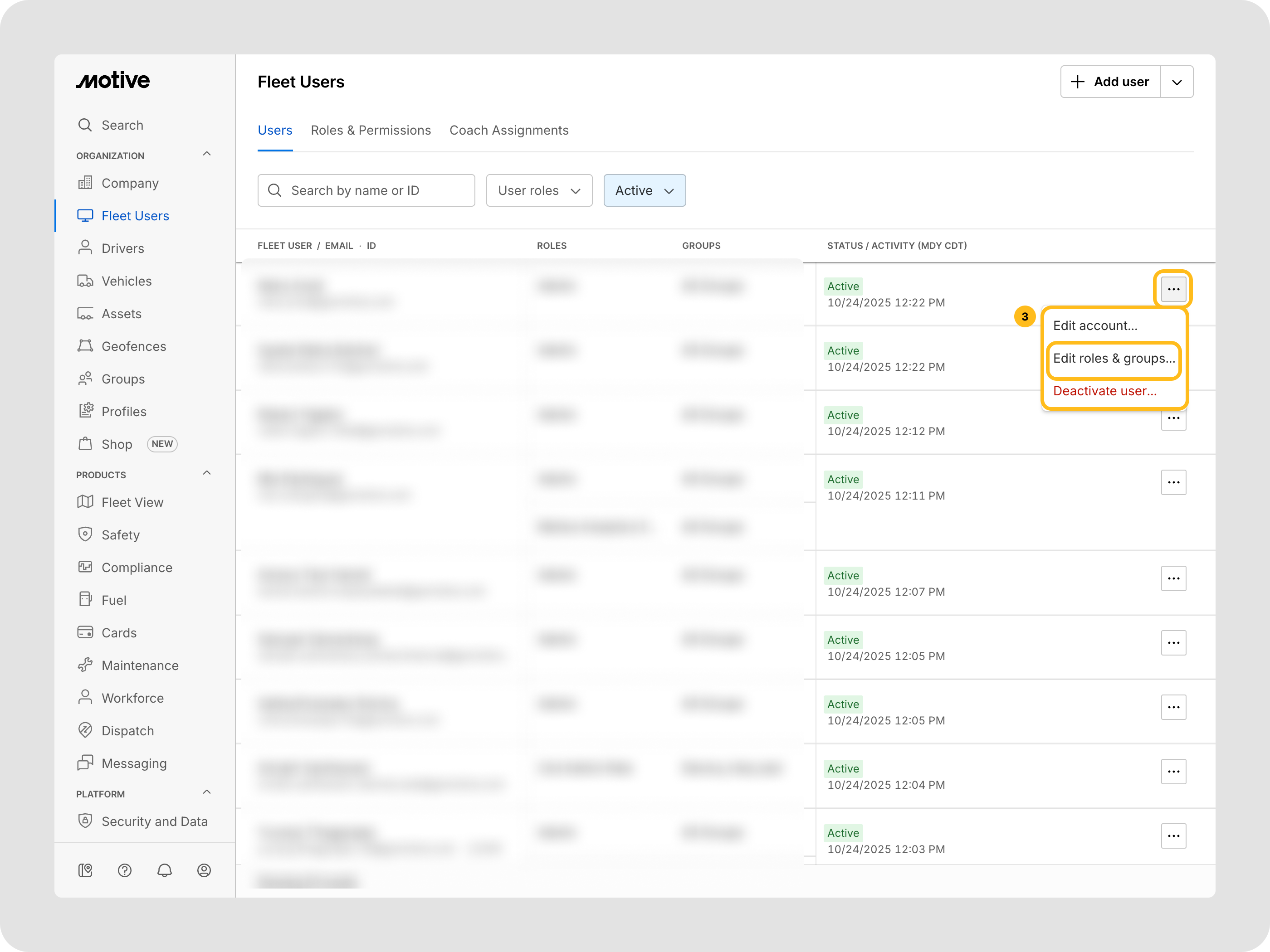Open the User roles filter dropdown

(538, 190)
